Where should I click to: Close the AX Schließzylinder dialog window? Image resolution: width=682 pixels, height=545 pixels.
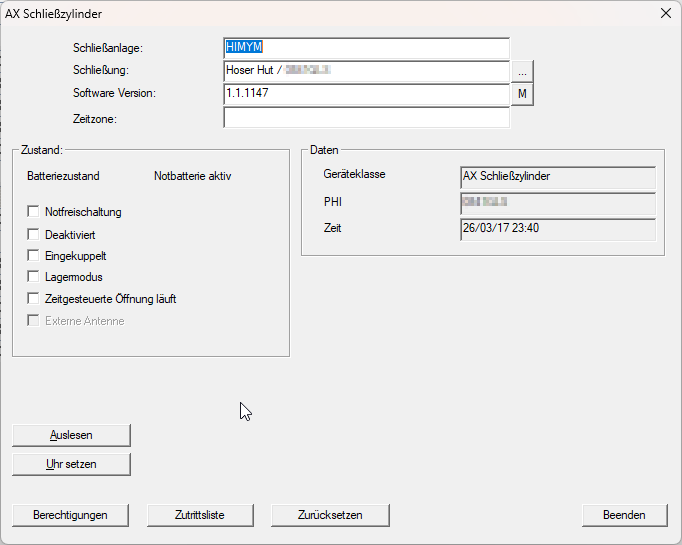pyautogui.click(x=665, y=13)
